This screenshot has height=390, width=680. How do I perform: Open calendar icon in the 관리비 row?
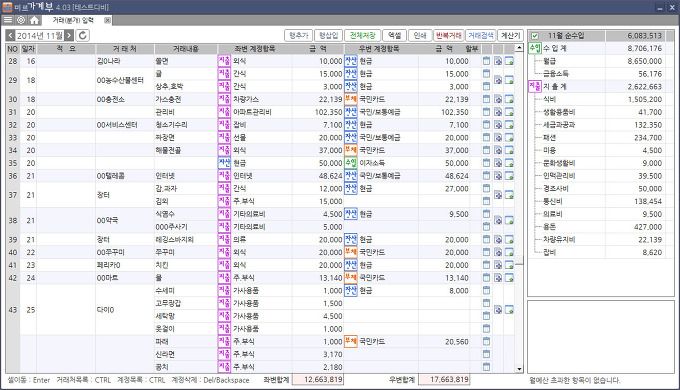pyautogui.click(x=487, y=112)
